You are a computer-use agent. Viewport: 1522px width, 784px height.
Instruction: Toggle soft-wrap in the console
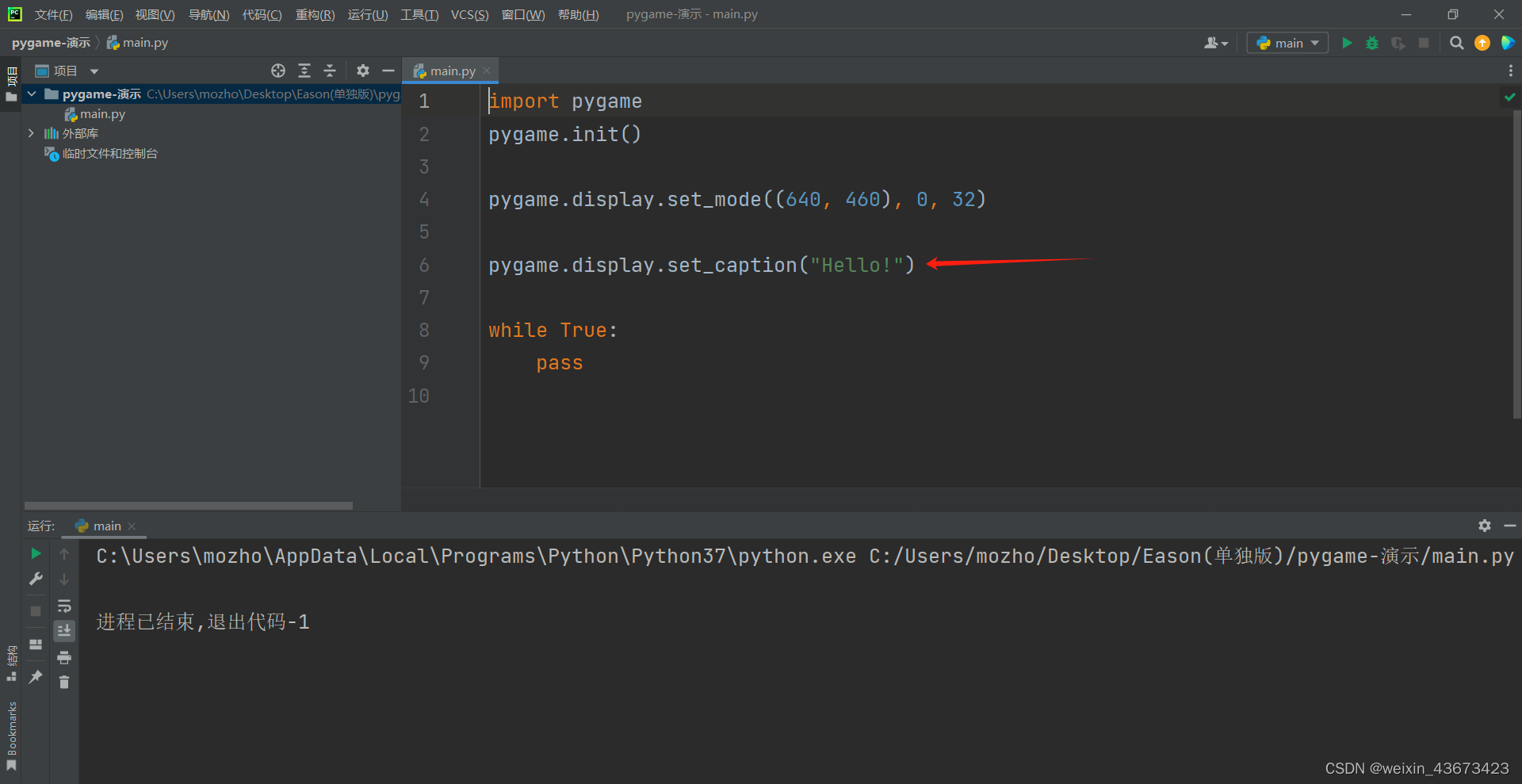[x=64, y=606]
